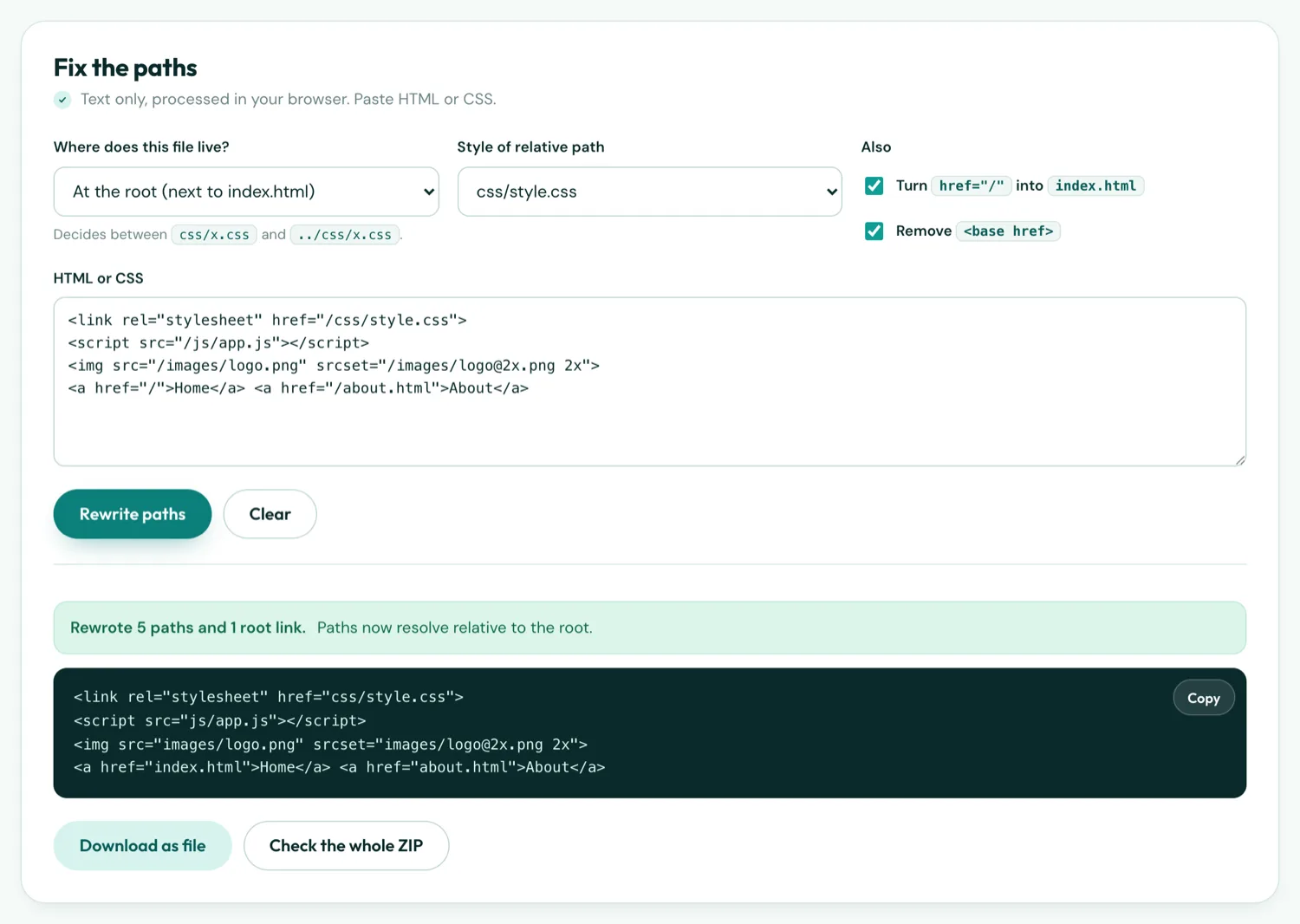Click the green checkmark privacy icon
Image resolution: width=1300 pixels, height=924 pixels.
pos(62,100)
